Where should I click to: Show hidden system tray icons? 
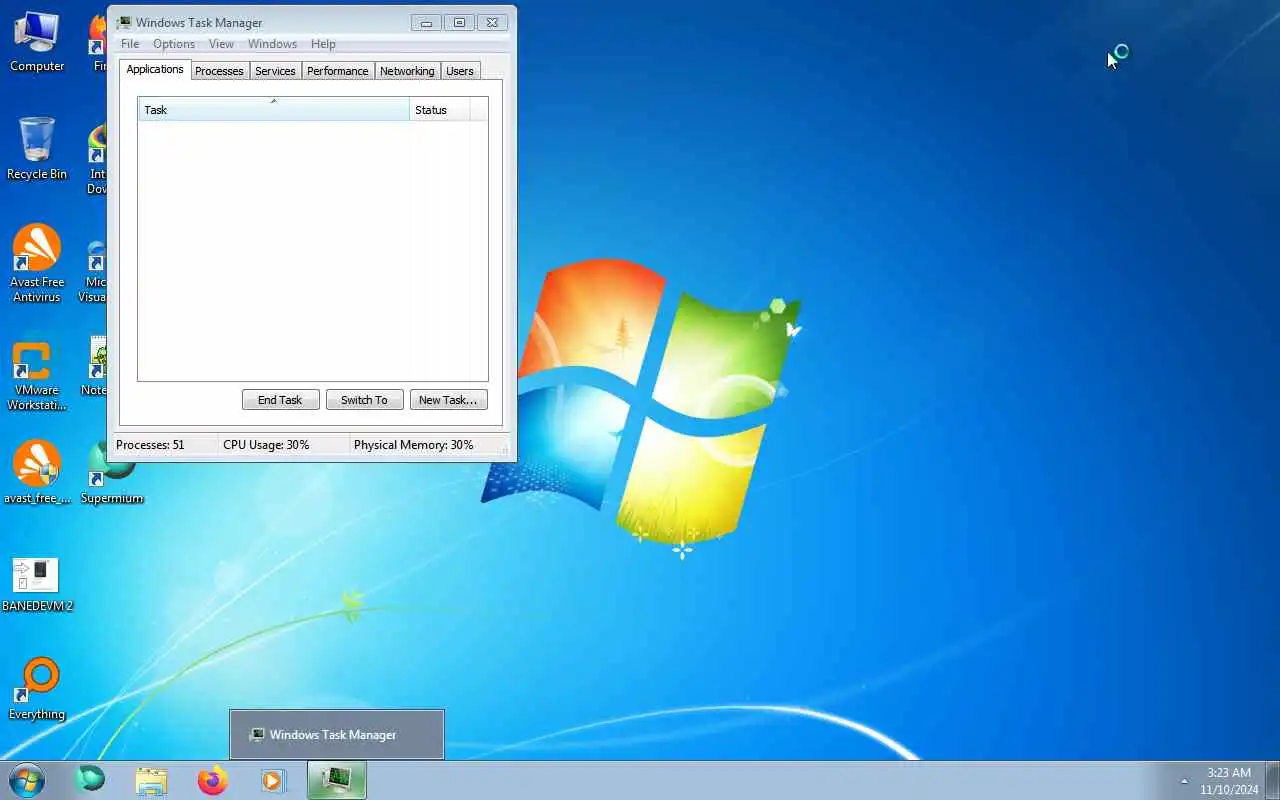tap(1185, 781)
